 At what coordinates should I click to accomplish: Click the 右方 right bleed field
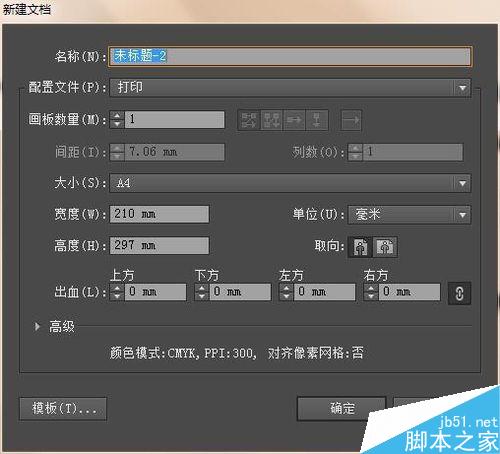coord(409,292)
